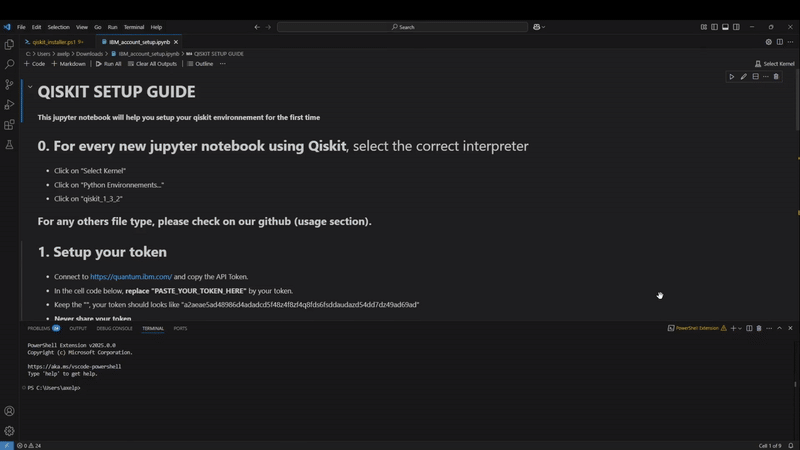The width and height of the screenshot is (800, 450).
Task: Kill the terminal with trash icon
Action: click(759, 328)
